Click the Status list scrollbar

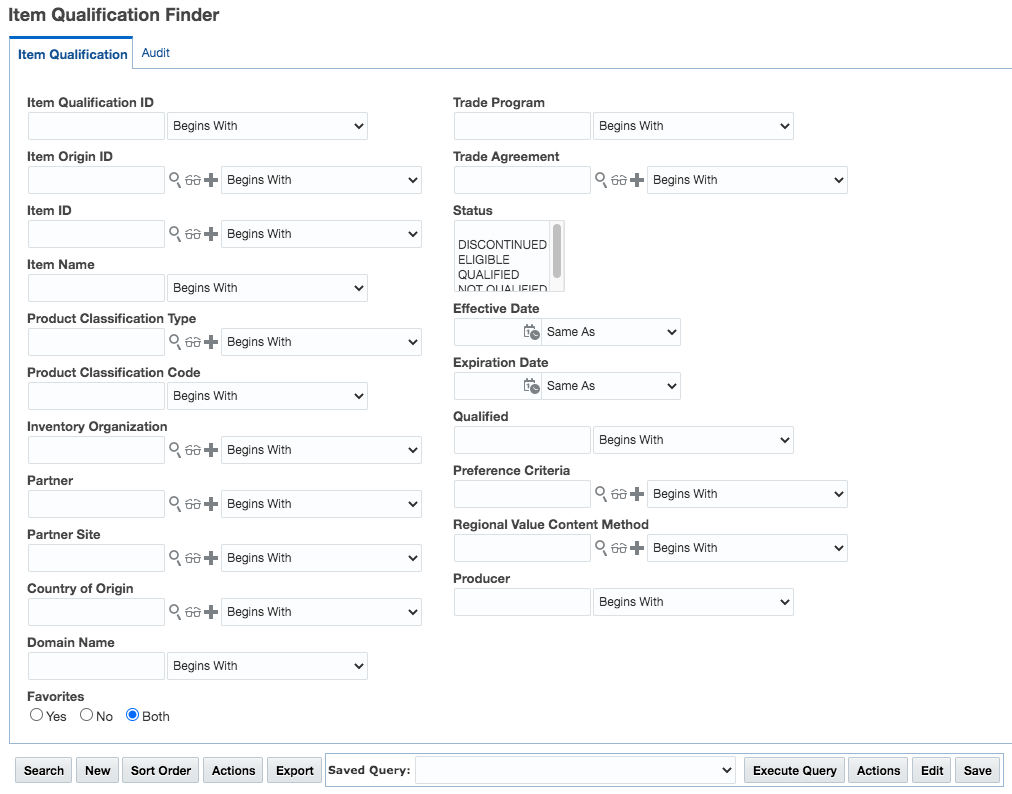[x=557, y=252]
